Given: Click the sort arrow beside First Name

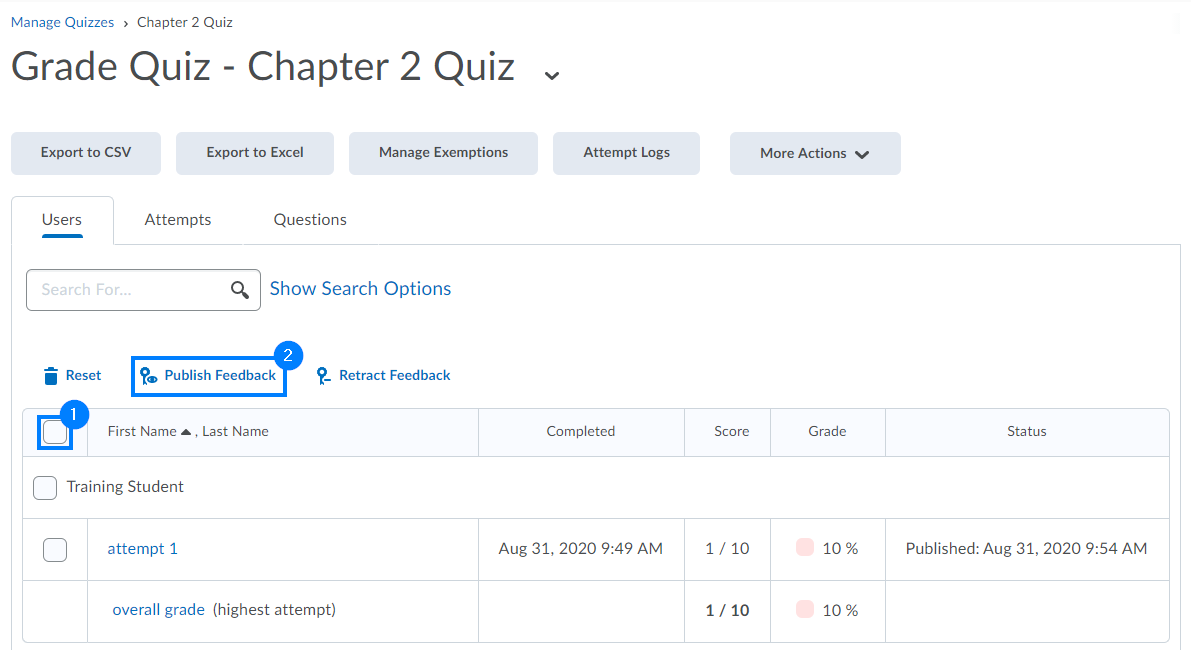Looking at the screenshot, I should (x=186, y=432).
